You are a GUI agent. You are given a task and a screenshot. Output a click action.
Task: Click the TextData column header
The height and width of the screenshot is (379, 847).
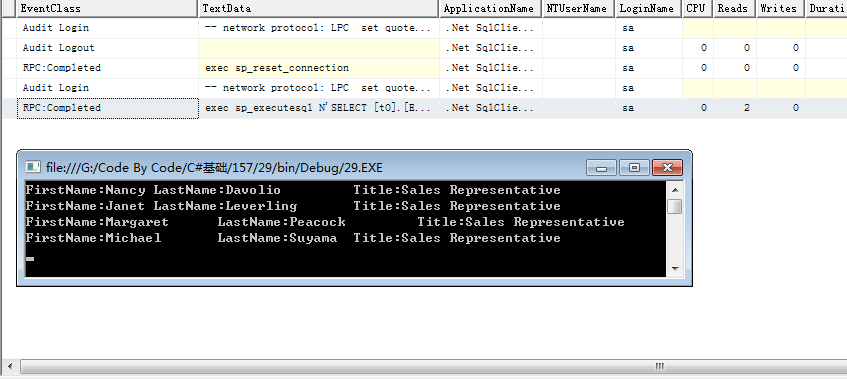tap(319, 8)
